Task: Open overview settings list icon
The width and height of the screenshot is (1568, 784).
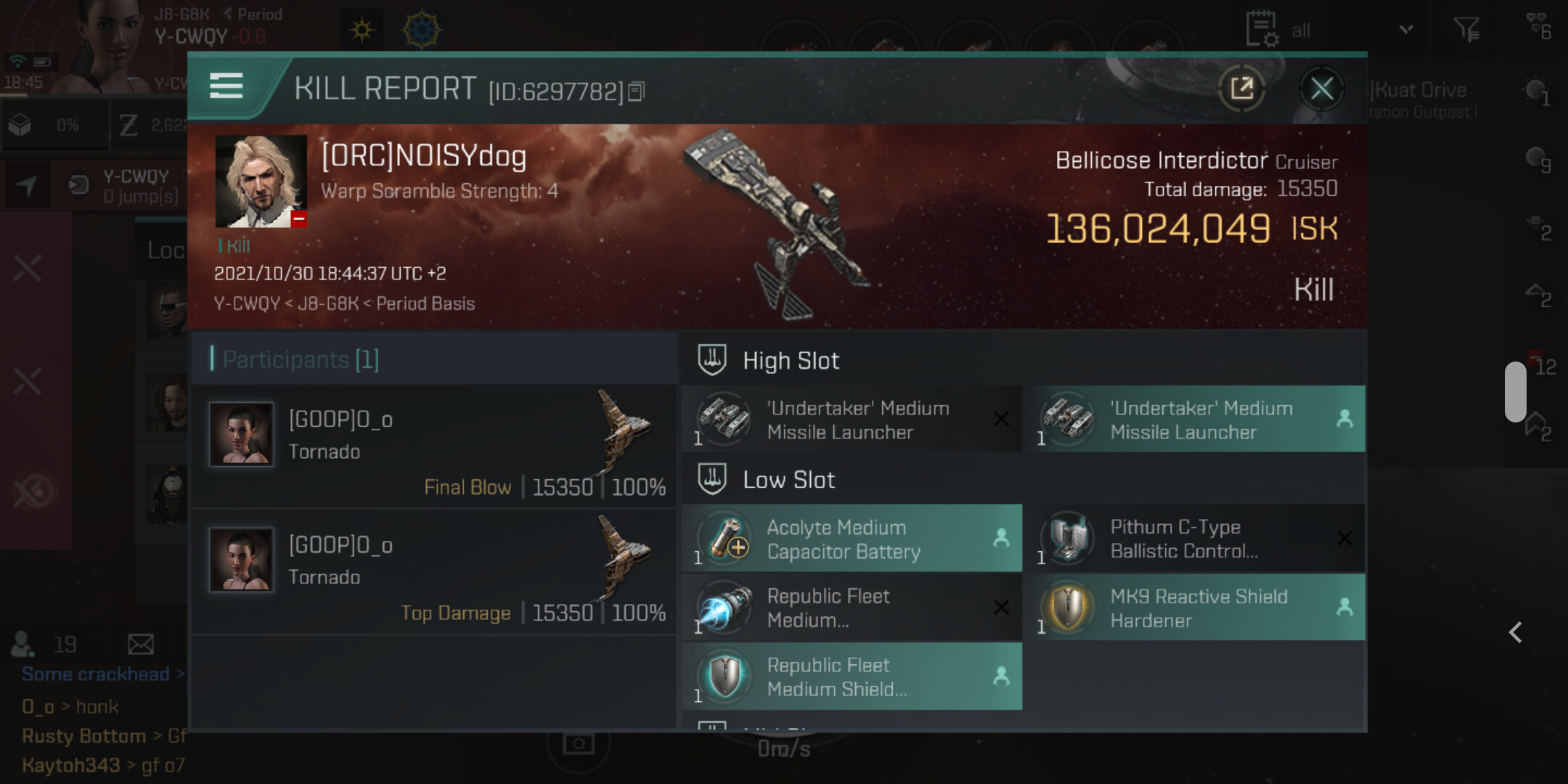Action: tap(1262, 29)
